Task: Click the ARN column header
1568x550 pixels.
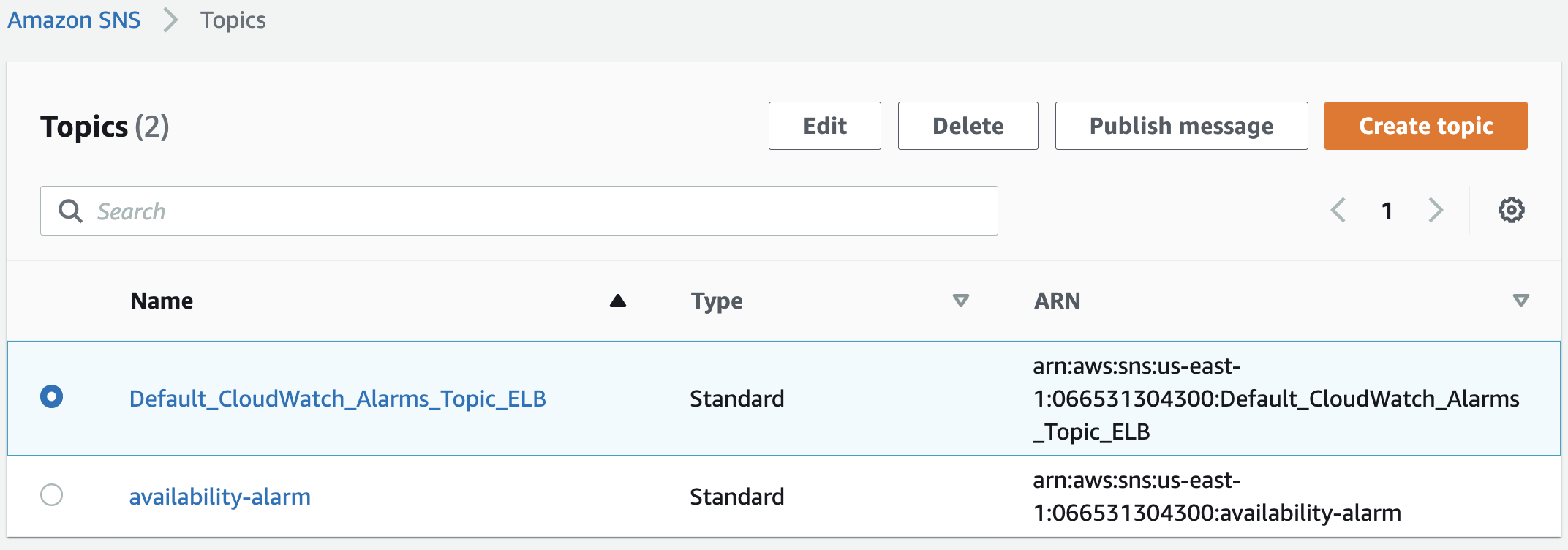Action: tap(1058, 301)
